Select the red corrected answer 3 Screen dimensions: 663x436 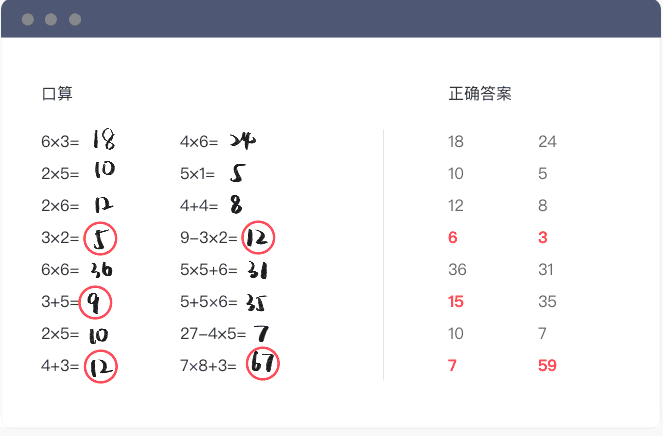tap(542, 238)
